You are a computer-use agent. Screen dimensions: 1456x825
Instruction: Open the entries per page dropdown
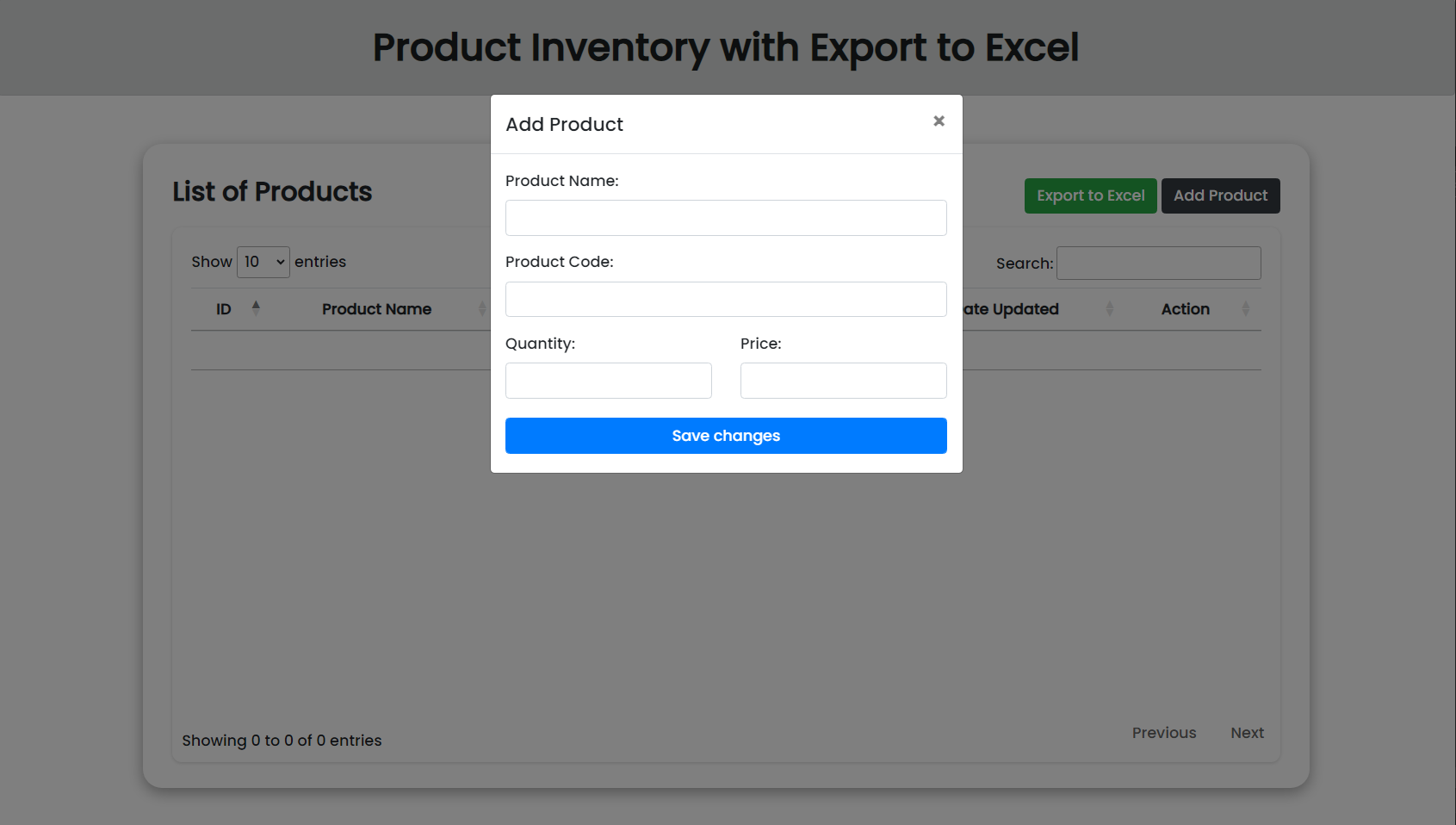263,262
